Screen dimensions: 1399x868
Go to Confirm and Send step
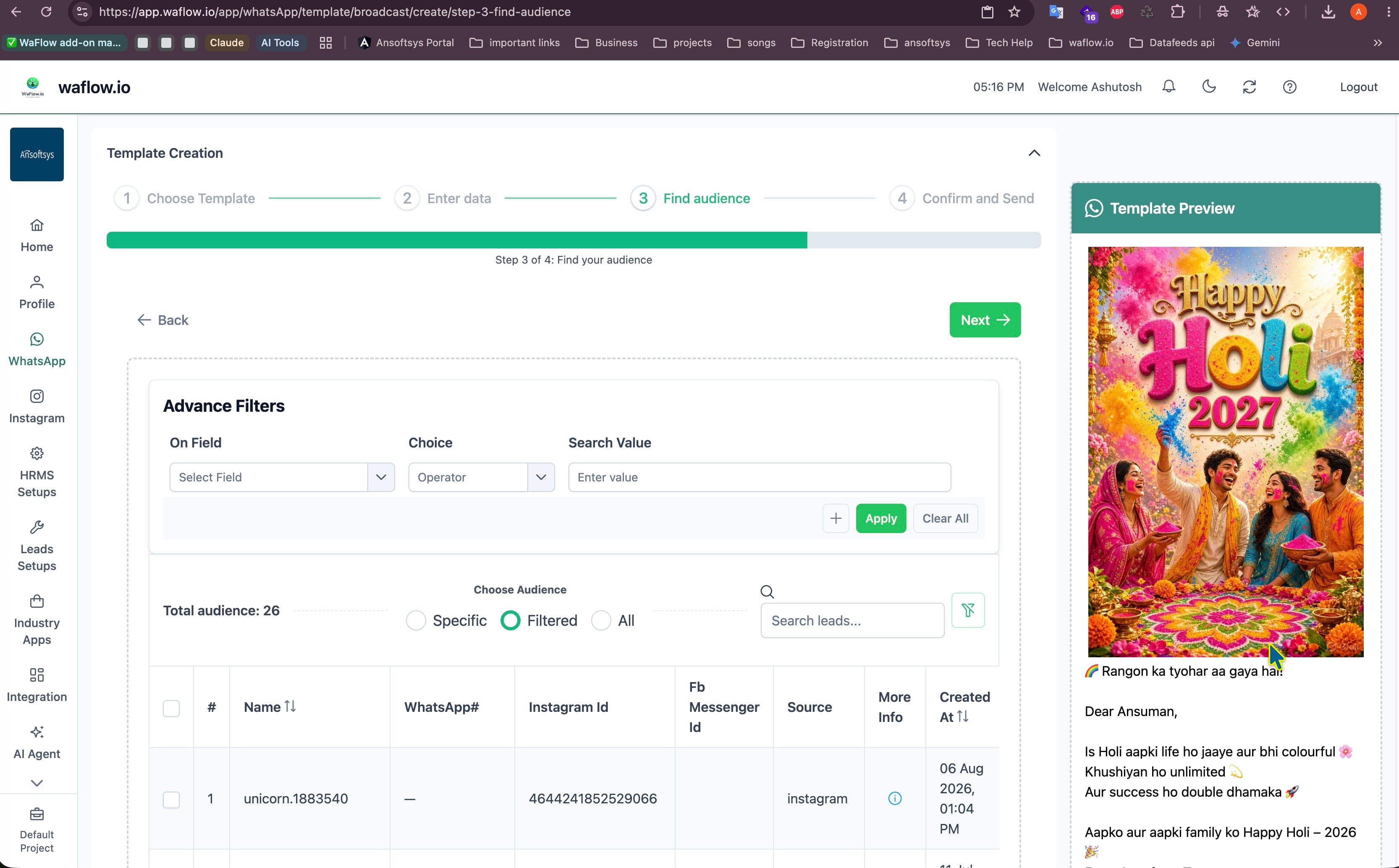961,198
